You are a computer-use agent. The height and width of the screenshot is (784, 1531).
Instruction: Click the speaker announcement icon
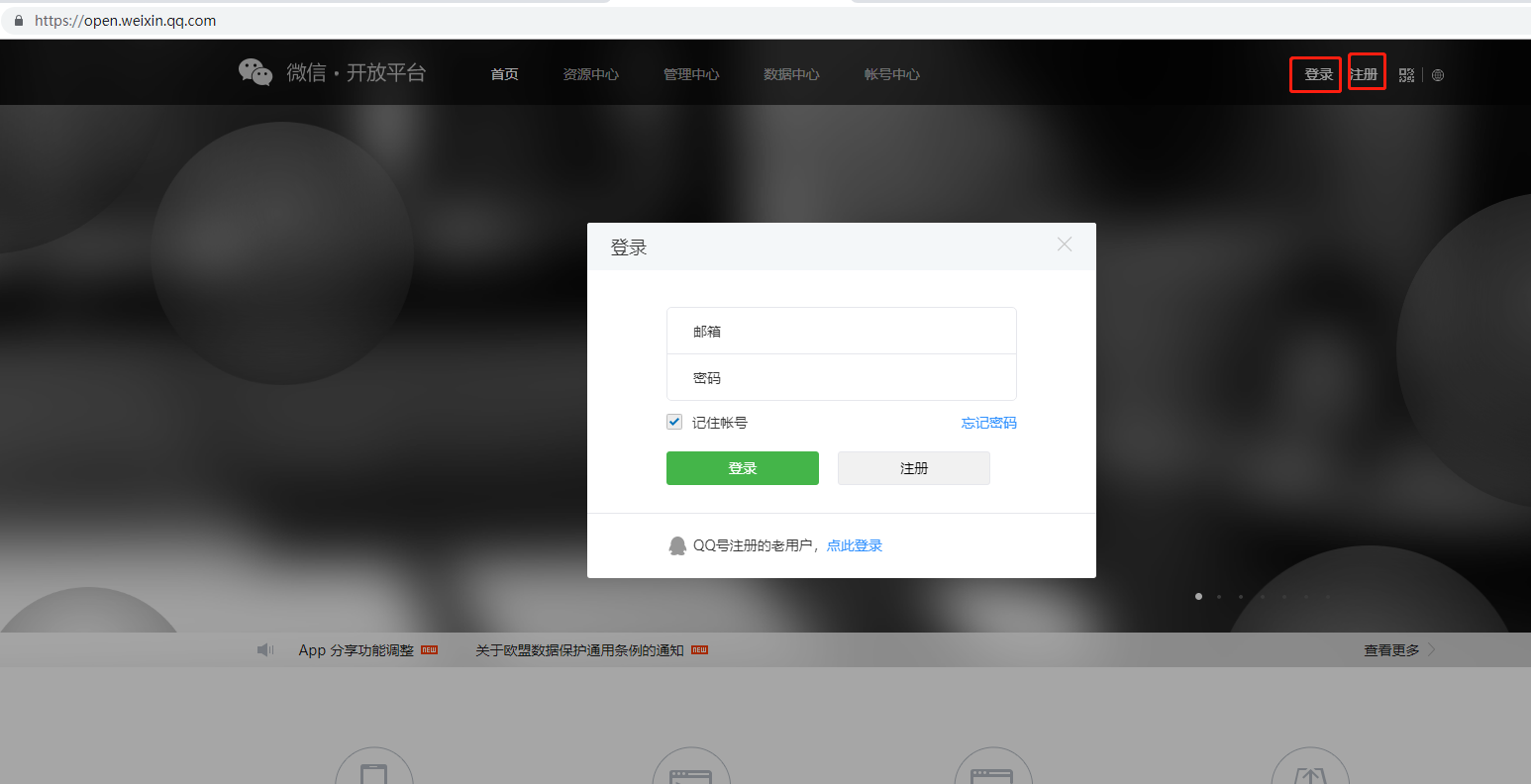click(x=265, y=649)
